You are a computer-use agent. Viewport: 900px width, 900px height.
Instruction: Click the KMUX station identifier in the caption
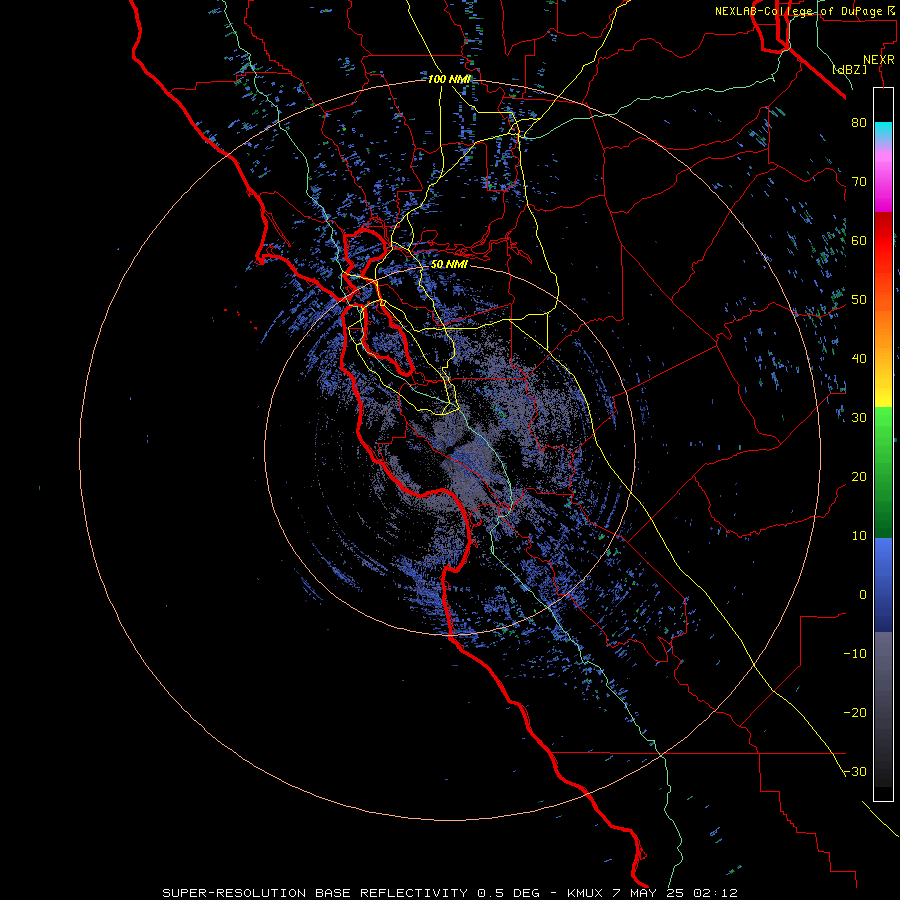(x=584, y=893)
